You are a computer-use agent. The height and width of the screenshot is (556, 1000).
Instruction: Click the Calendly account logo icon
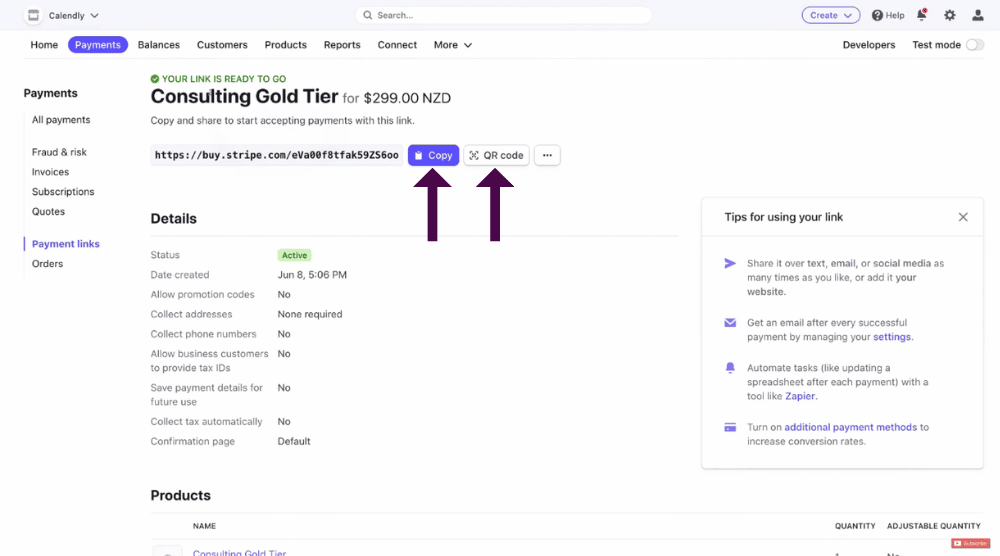(x=33, y=15)
